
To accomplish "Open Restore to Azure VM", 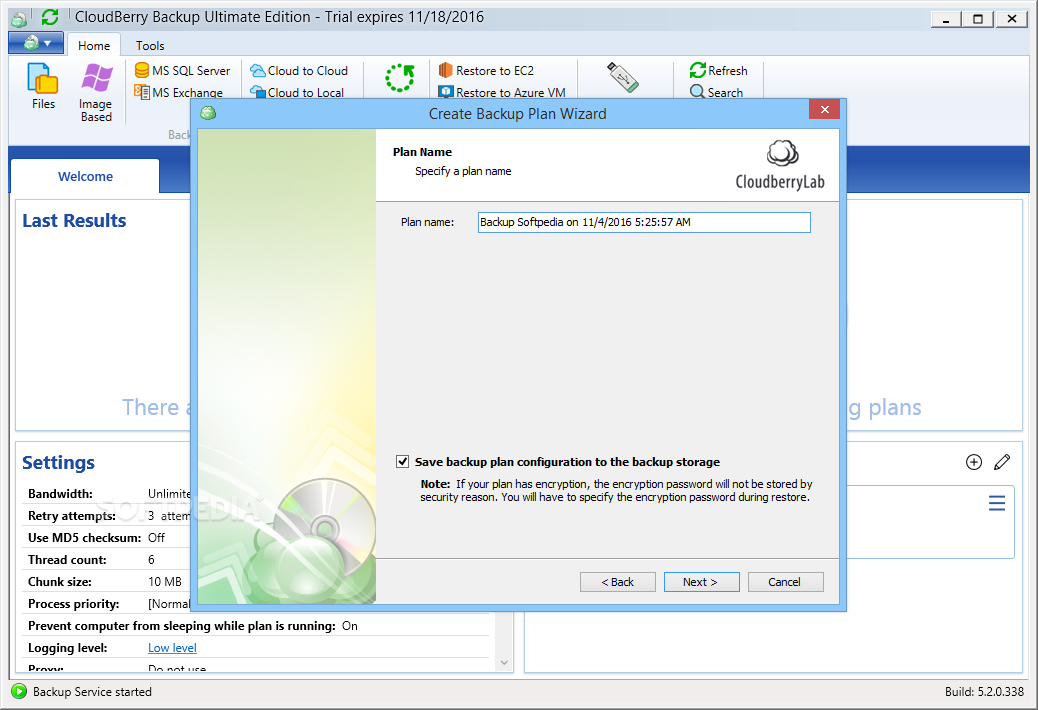I will click(502, 92).
